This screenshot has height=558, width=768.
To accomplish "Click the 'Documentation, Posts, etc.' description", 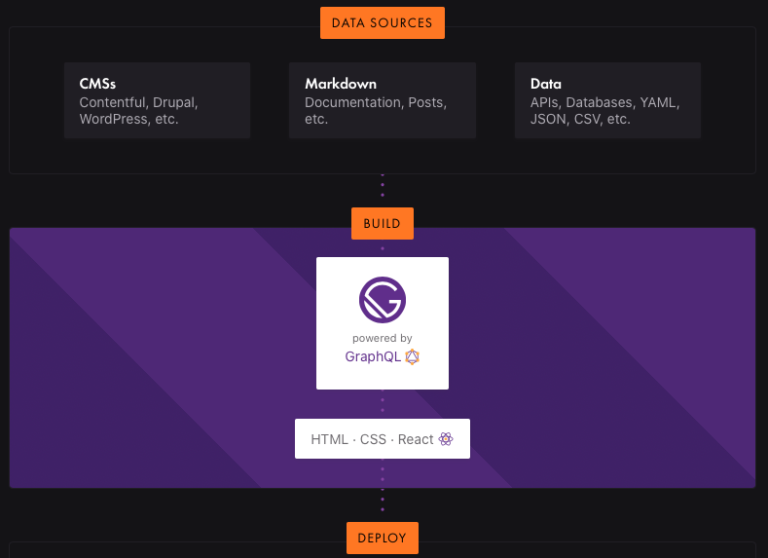I will [375, 111].
